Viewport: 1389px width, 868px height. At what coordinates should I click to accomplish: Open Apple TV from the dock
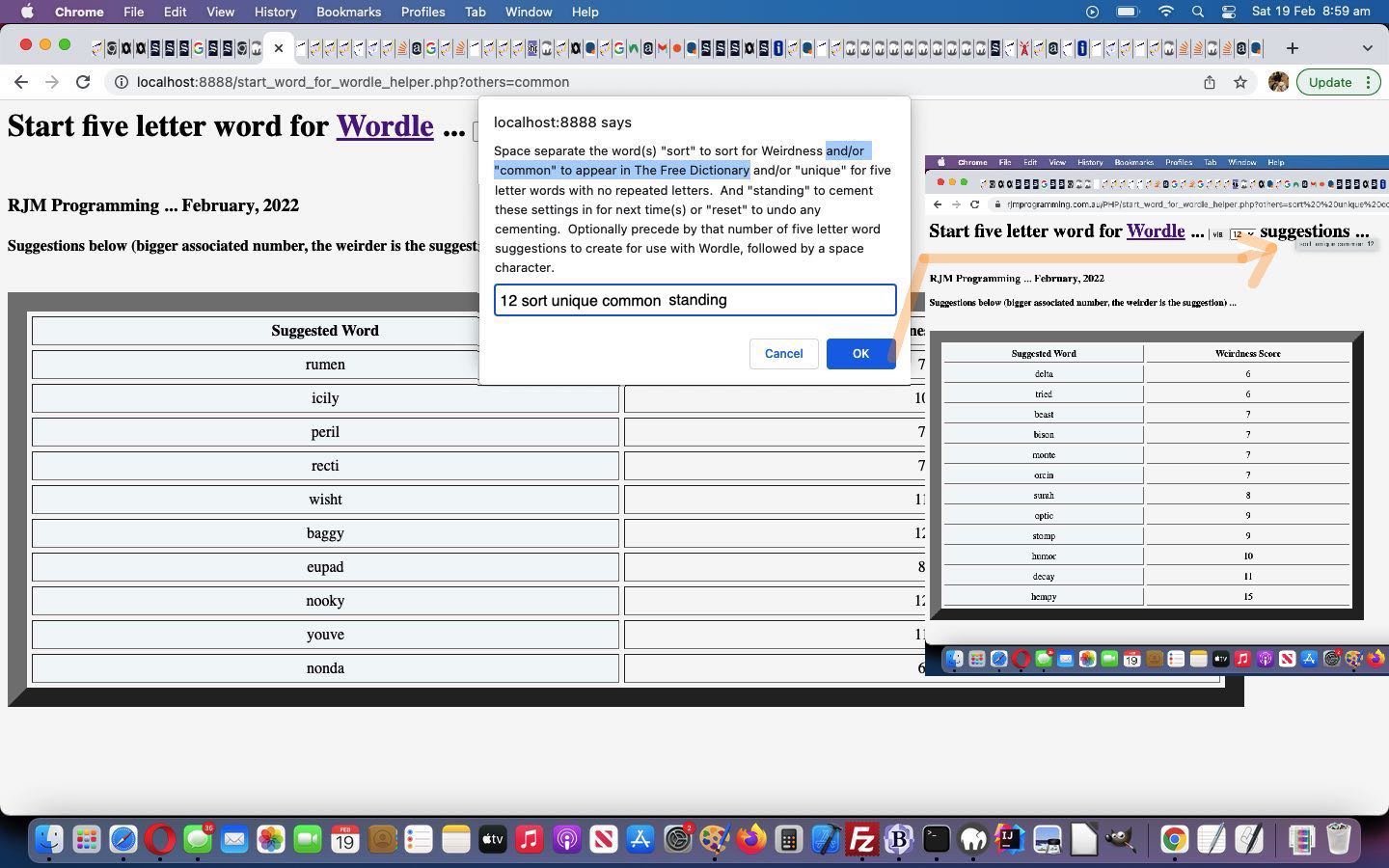492,840
